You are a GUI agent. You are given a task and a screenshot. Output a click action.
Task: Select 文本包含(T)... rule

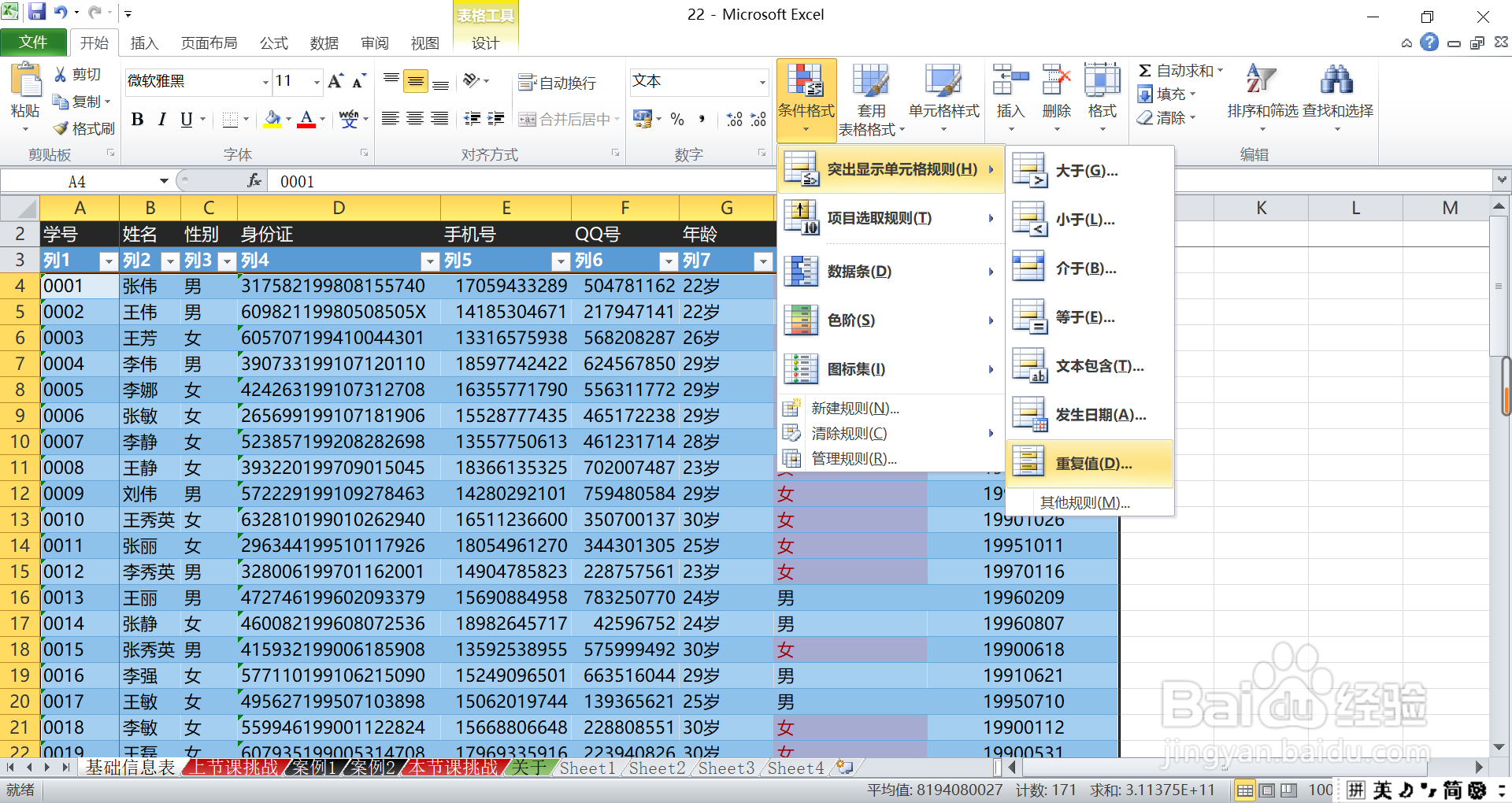click(1090, 366)
